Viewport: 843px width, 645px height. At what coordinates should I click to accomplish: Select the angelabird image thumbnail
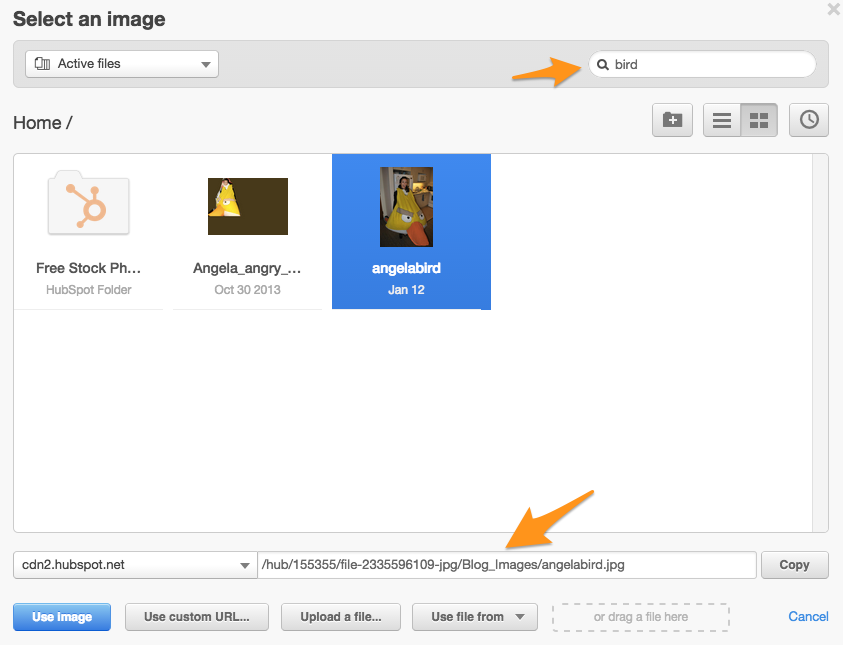pos(406,207)
